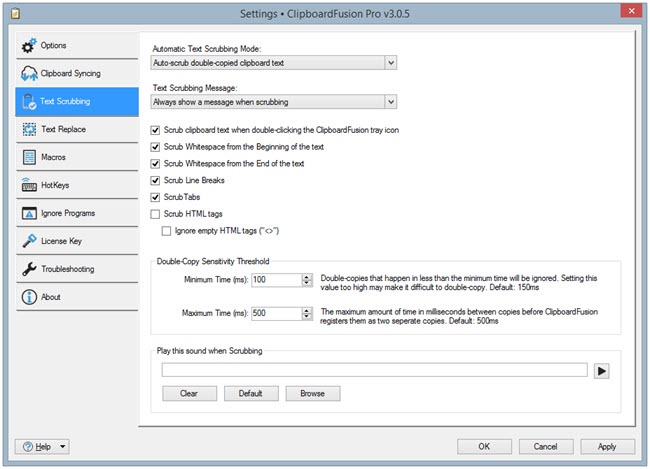Image resolution: width=650 pixels, height=469 pixels.
Task: Increase the Minimum Time value
Action: [307, 277]
